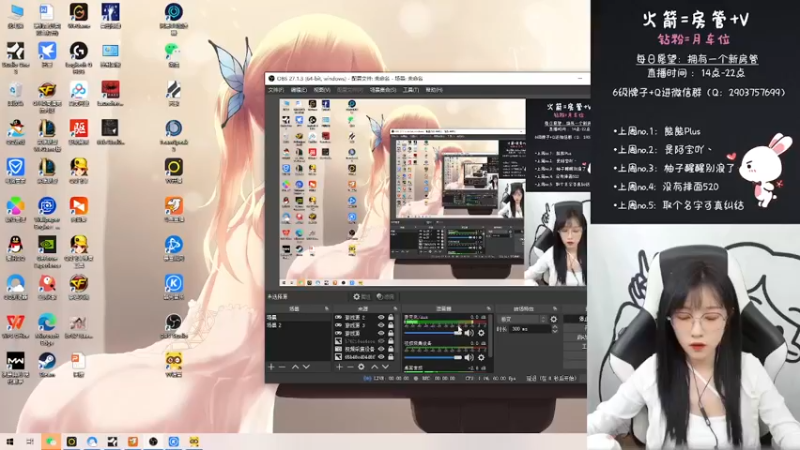Adjust second mixer channel volume slider
Screen dimensions: 800x450
tap(433, 358)
